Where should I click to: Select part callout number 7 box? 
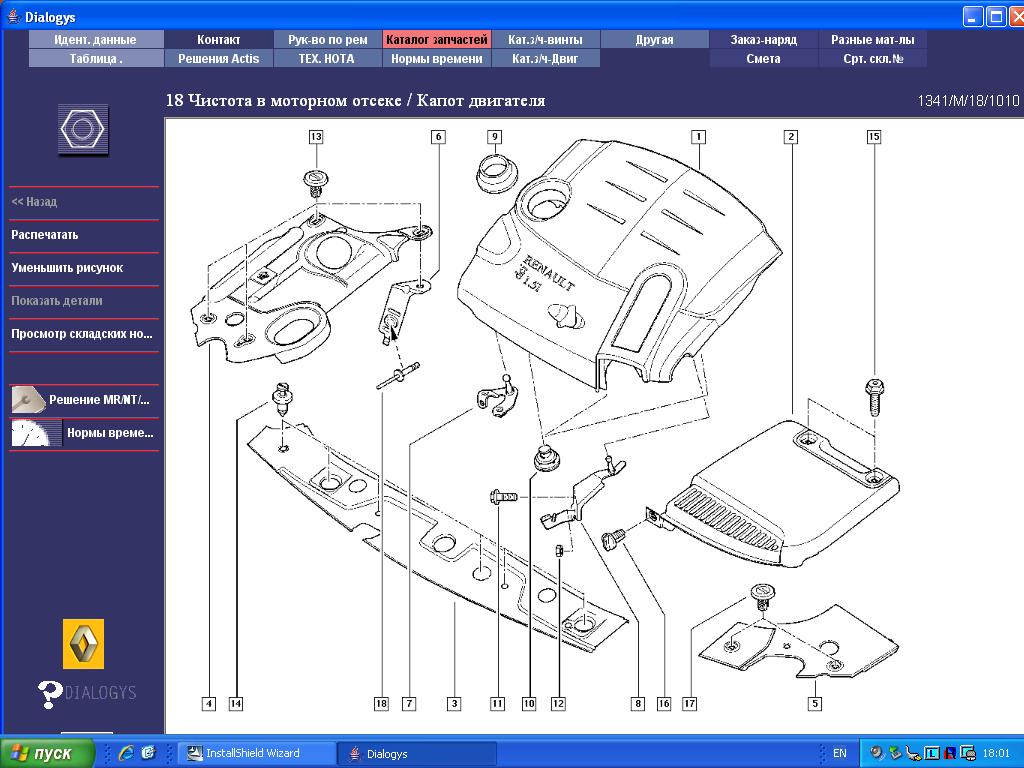(x=409, y=703)
